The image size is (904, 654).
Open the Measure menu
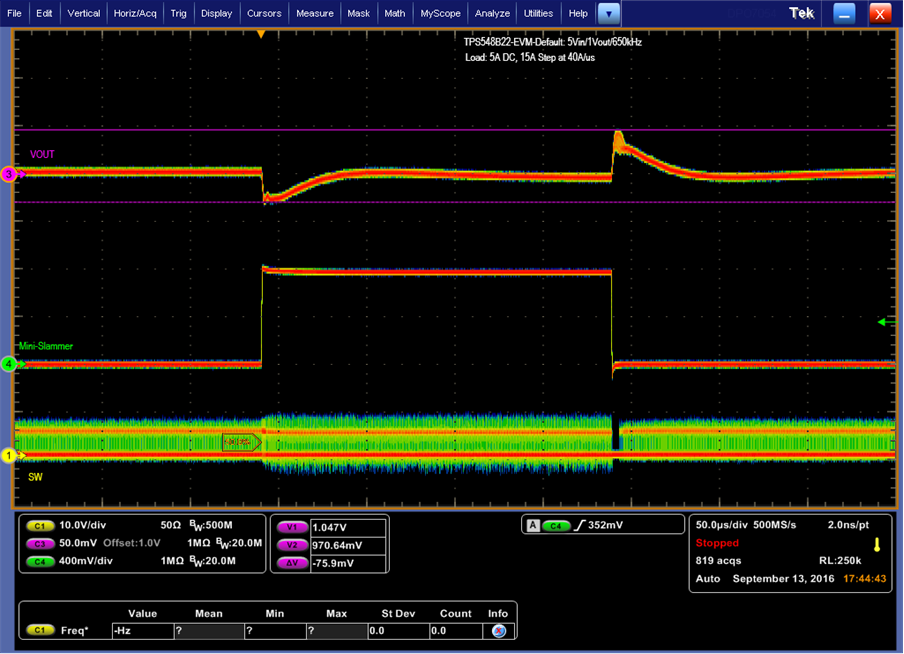pyautogui.click(x=315, y=13)
